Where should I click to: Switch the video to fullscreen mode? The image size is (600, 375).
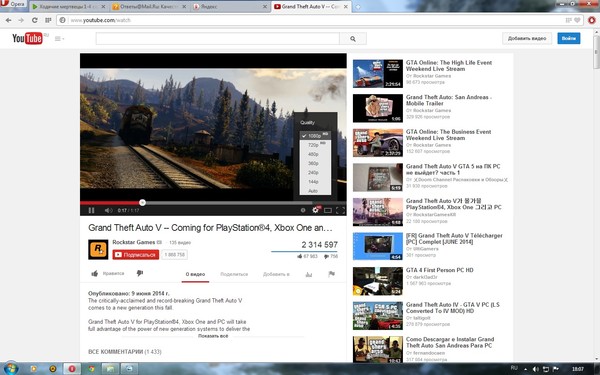340,210
